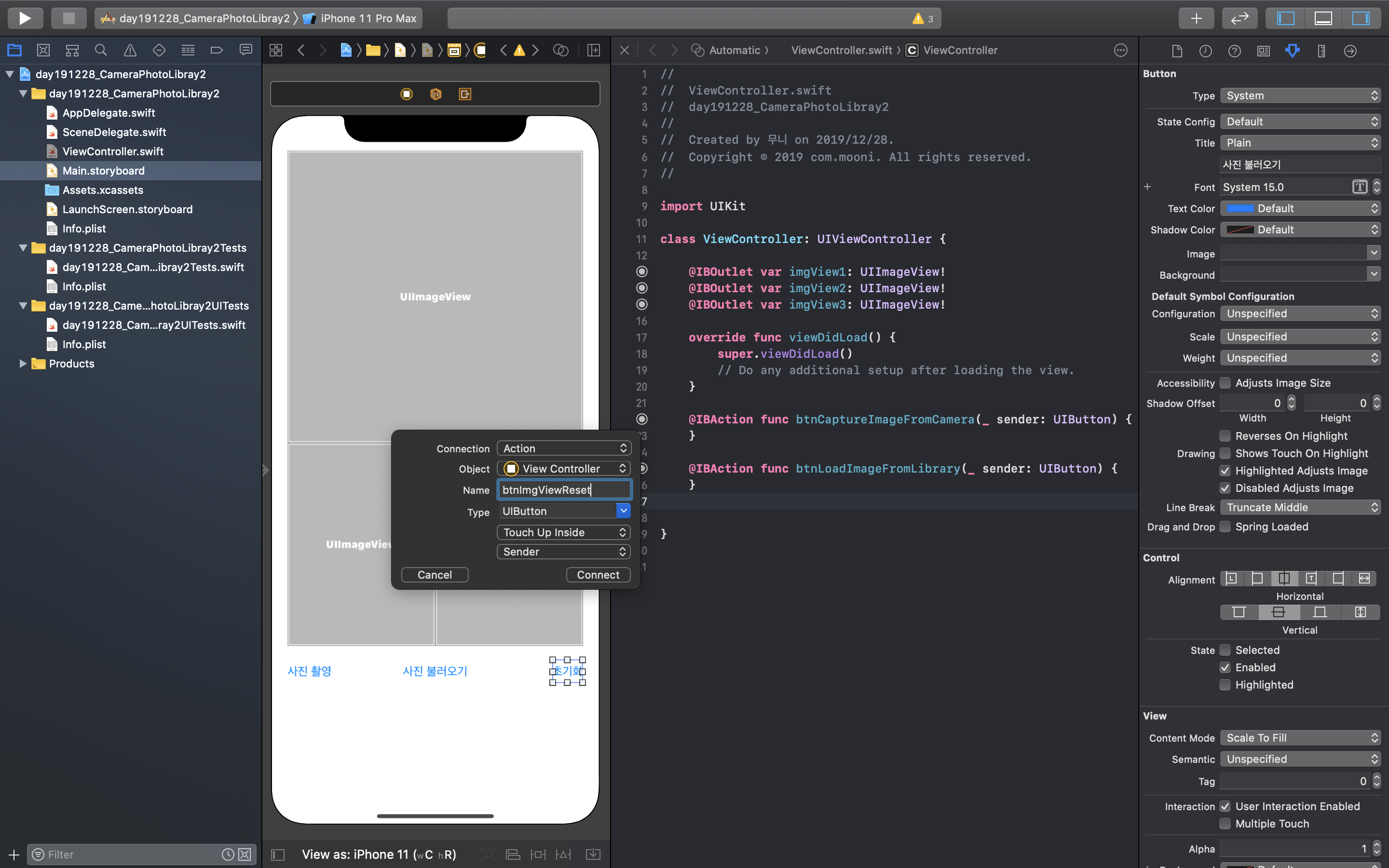Click Cancel in connection popup
1389x868 pixels.
coord(435,575)
